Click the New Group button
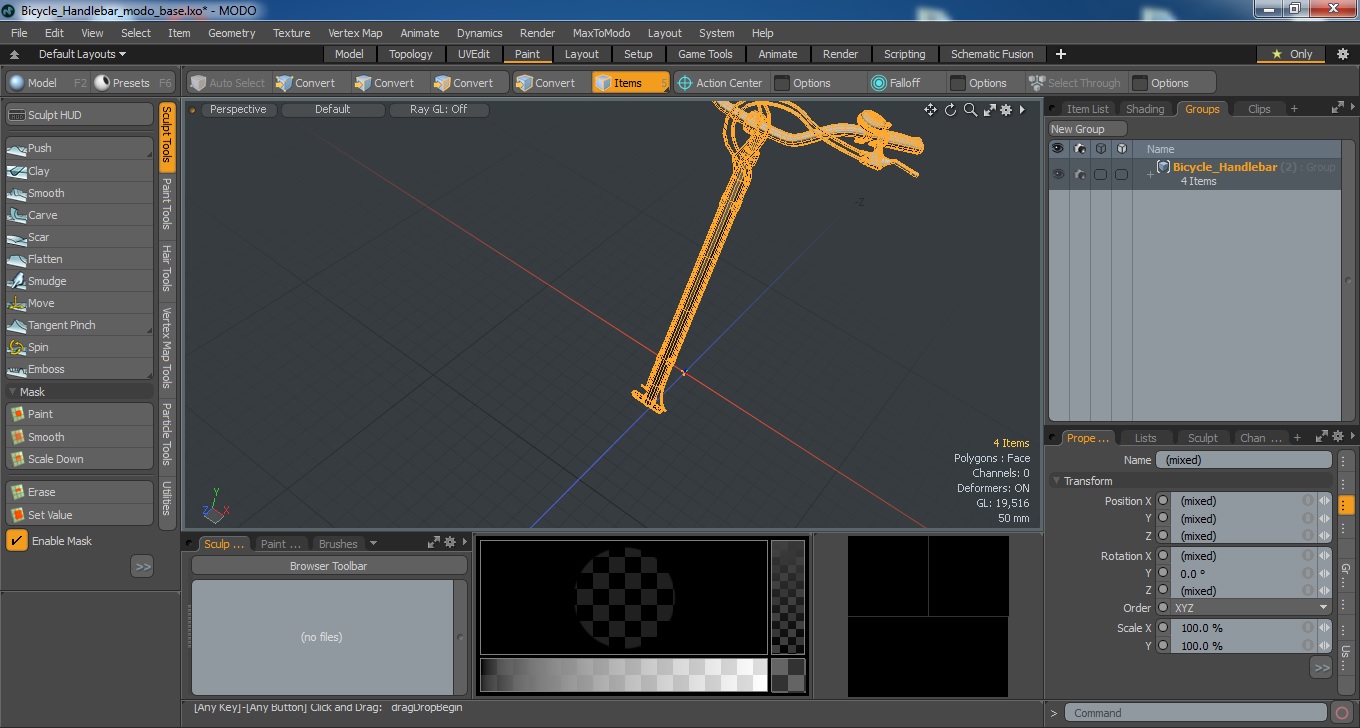1360x728 pixels. pos(1087,129)
